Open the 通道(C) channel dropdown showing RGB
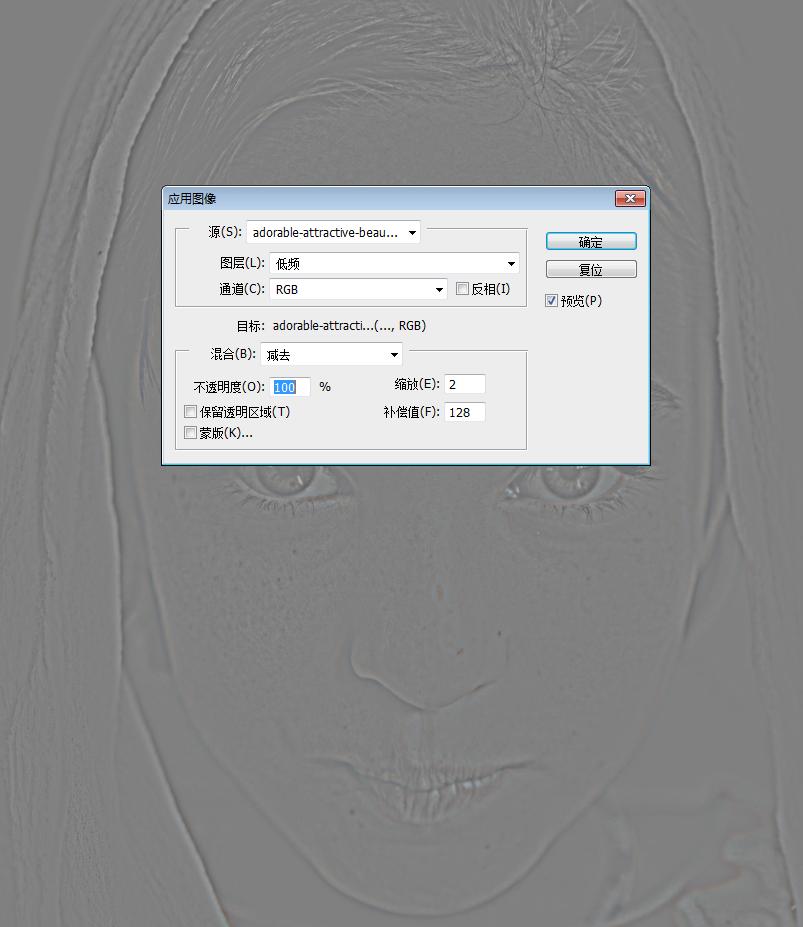803x927 pixels. tap(358, 289)
